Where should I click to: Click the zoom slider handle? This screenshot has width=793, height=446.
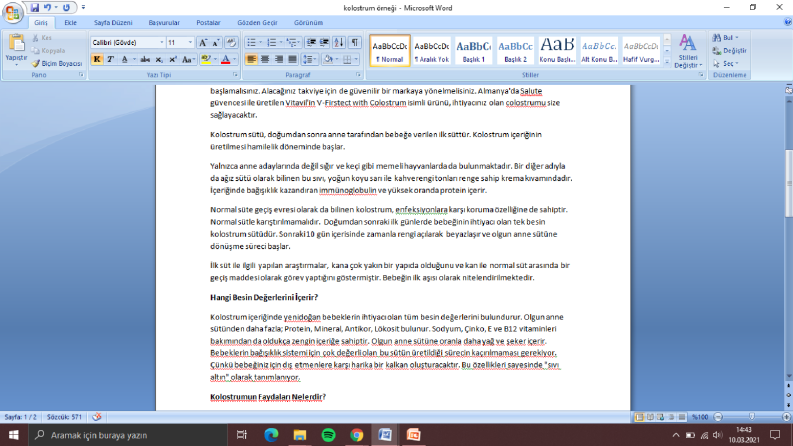752,417
